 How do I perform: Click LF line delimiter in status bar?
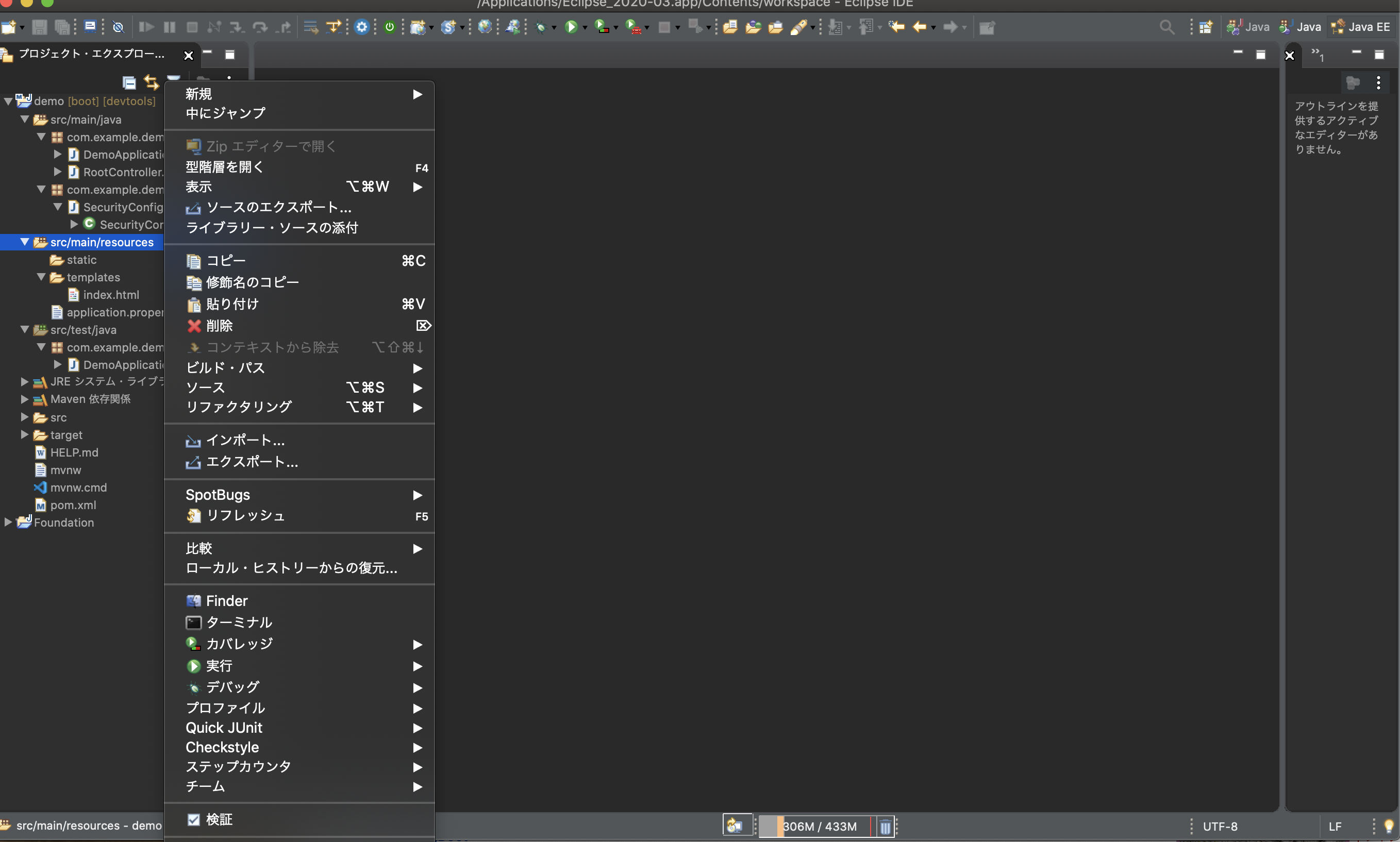tap(1335, 827)
